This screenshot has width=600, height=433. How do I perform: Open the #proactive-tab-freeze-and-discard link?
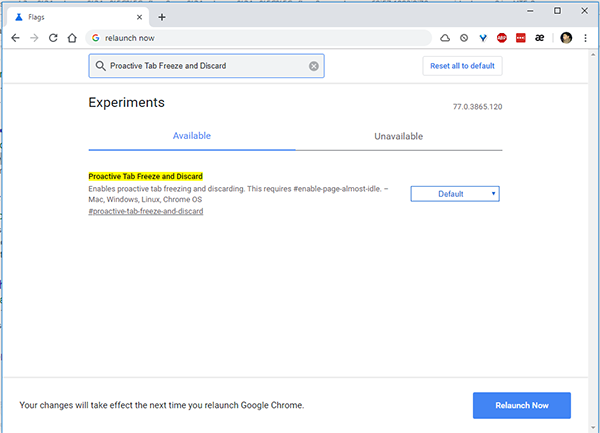tap(146, 211)
